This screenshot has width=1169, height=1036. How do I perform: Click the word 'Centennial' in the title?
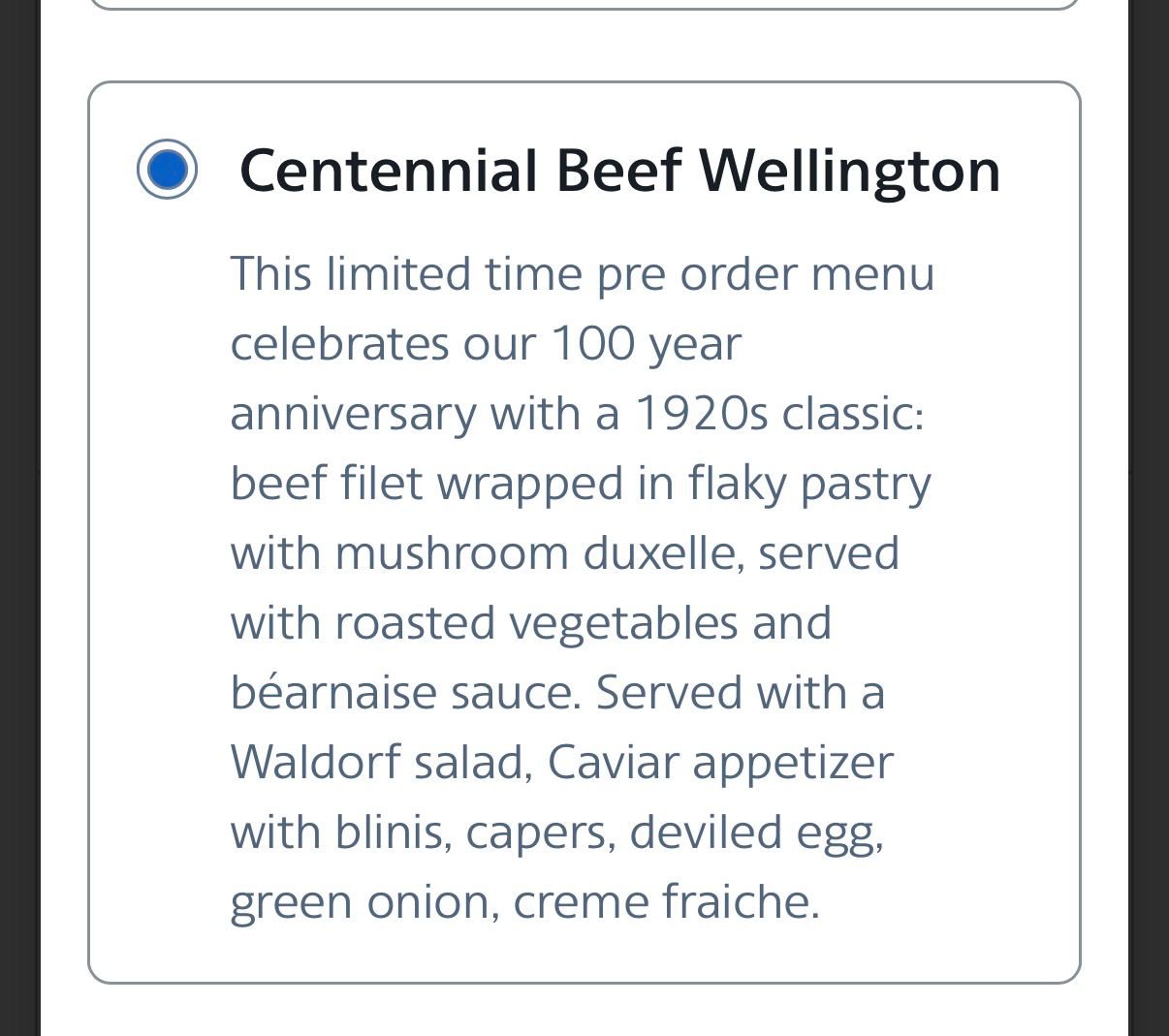(388, 171)
